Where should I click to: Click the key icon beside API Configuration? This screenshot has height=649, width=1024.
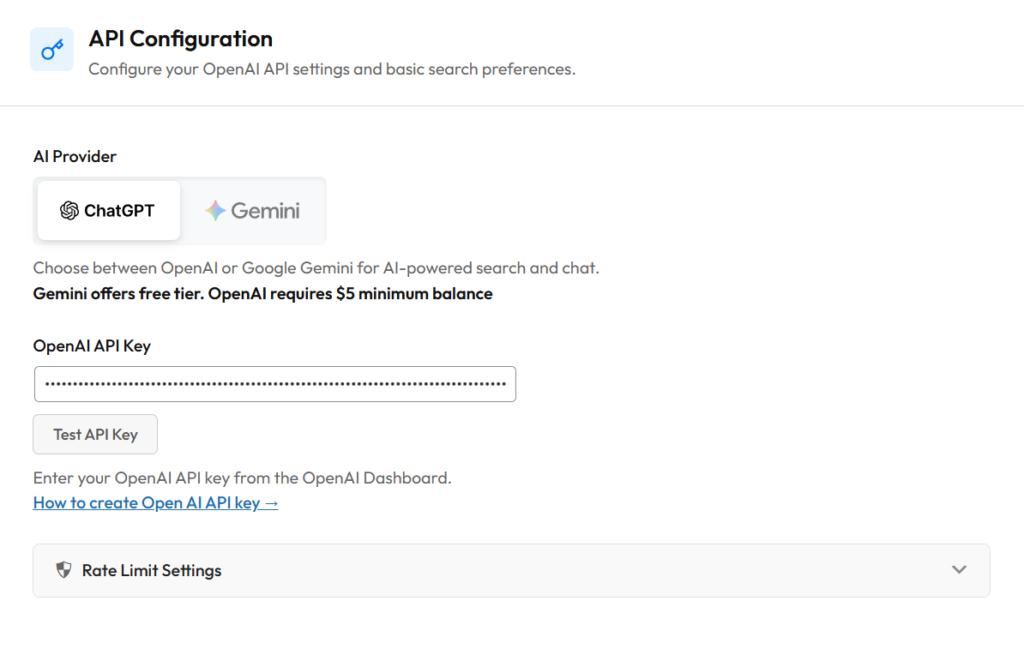point(51,50)
